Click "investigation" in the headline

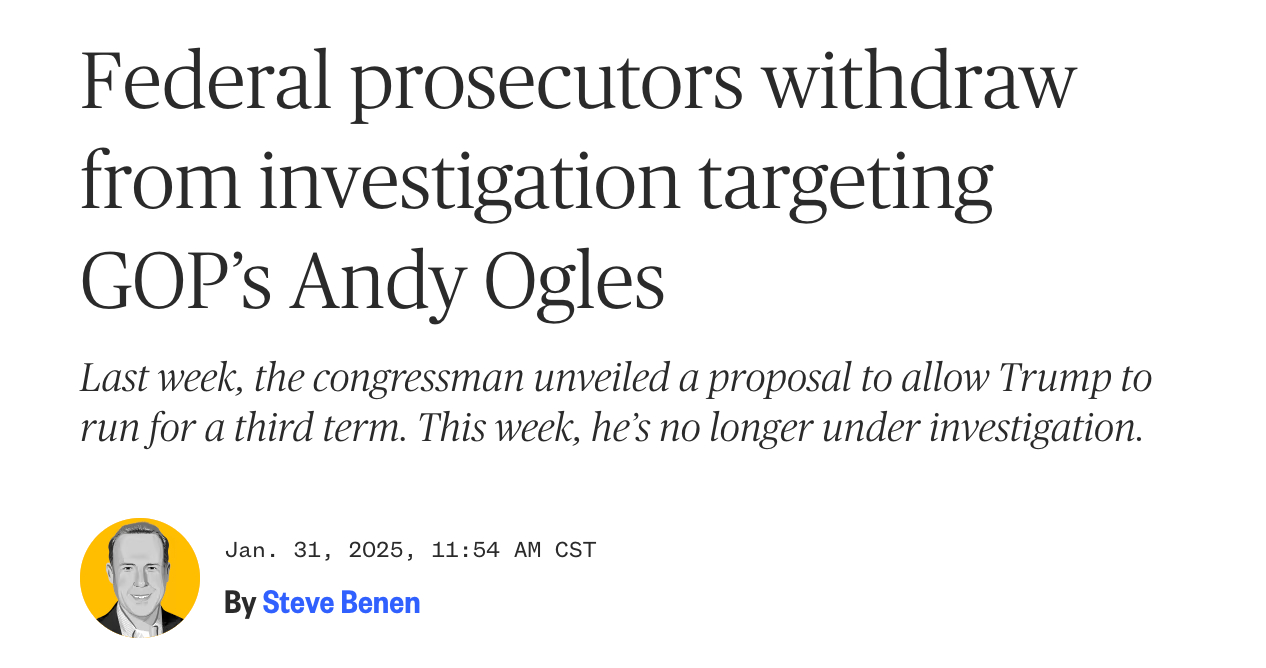point(470,182)
